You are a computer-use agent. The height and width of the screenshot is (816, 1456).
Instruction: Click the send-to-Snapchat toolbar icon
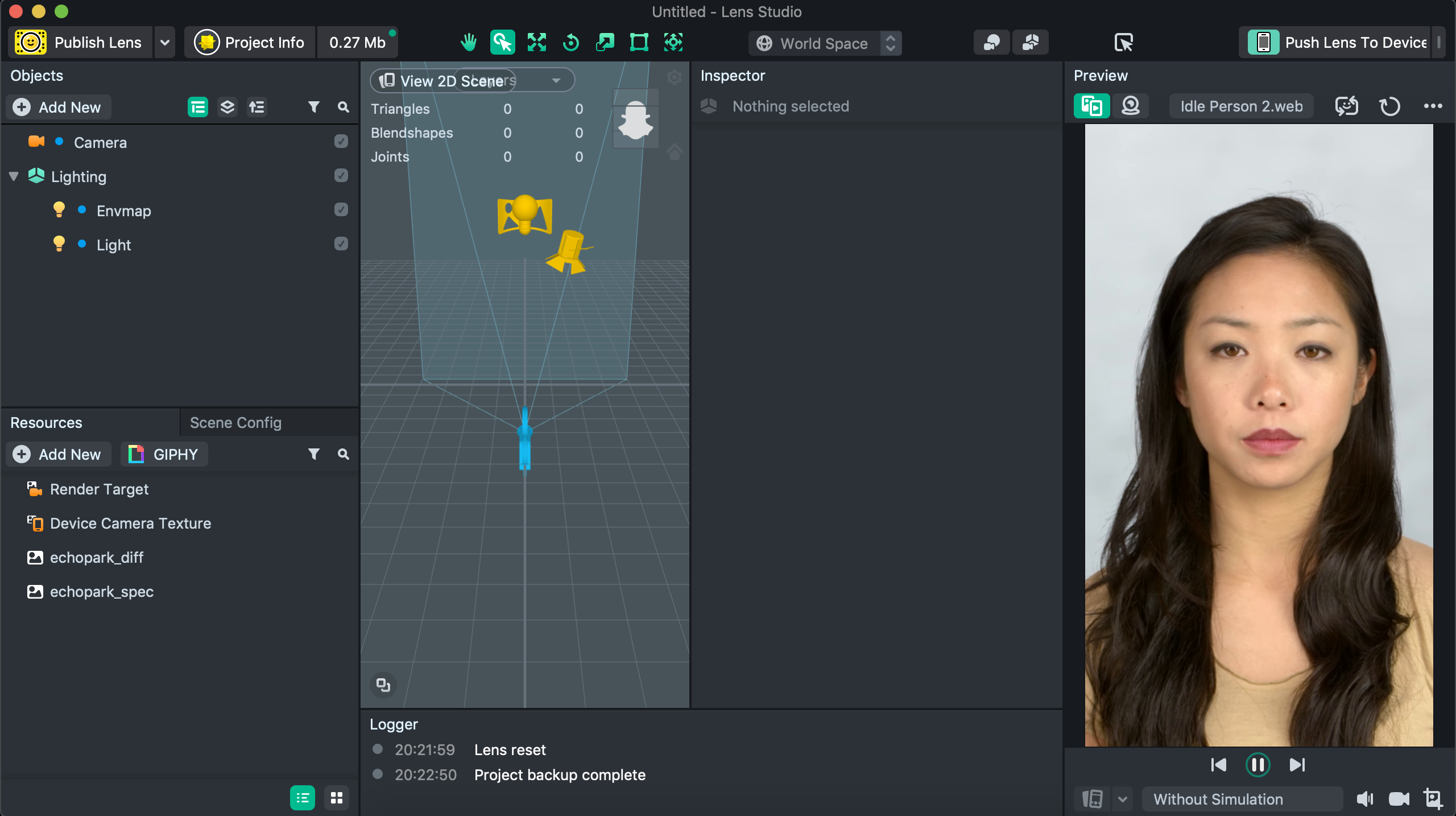[x=1031, y=43]
